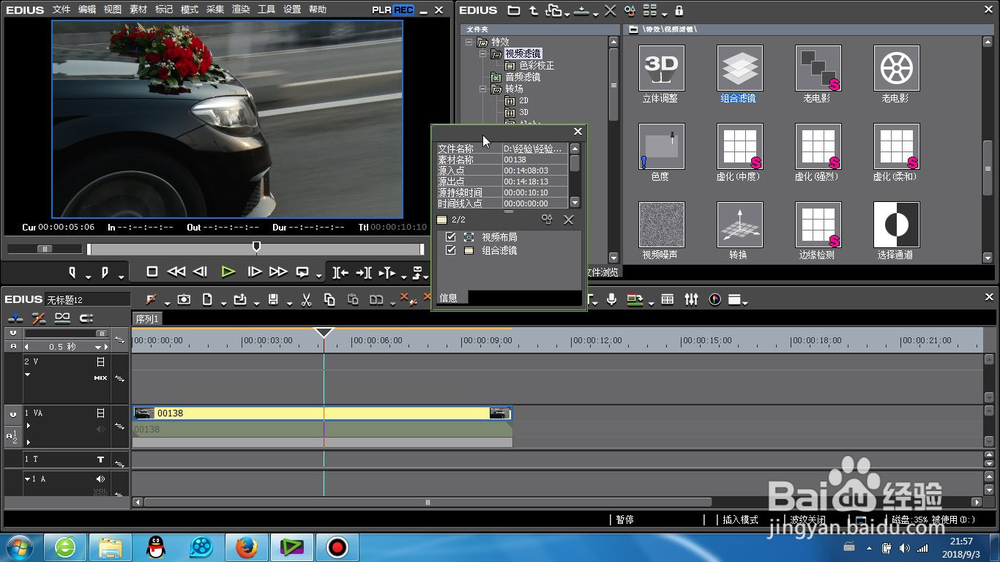
Task: Collapse the 转场 tree node
Action: point(483,89)
